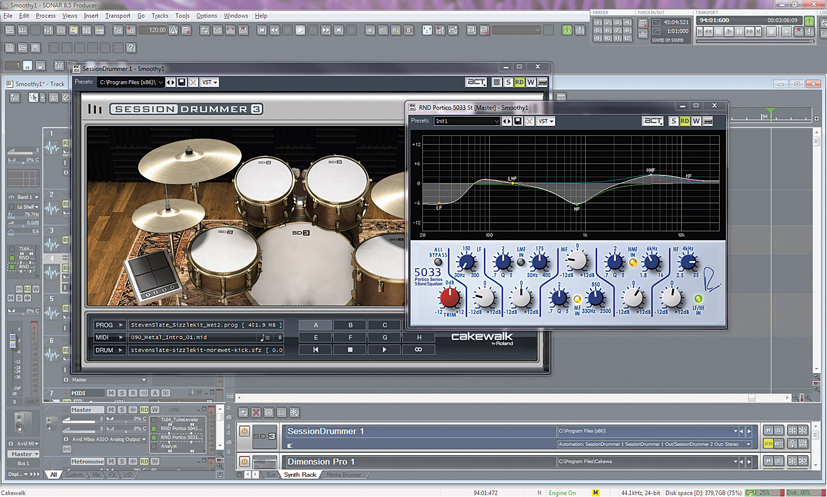This screenshot has height=497, width=827.
Task: Open the File menu
Action: 8,16
